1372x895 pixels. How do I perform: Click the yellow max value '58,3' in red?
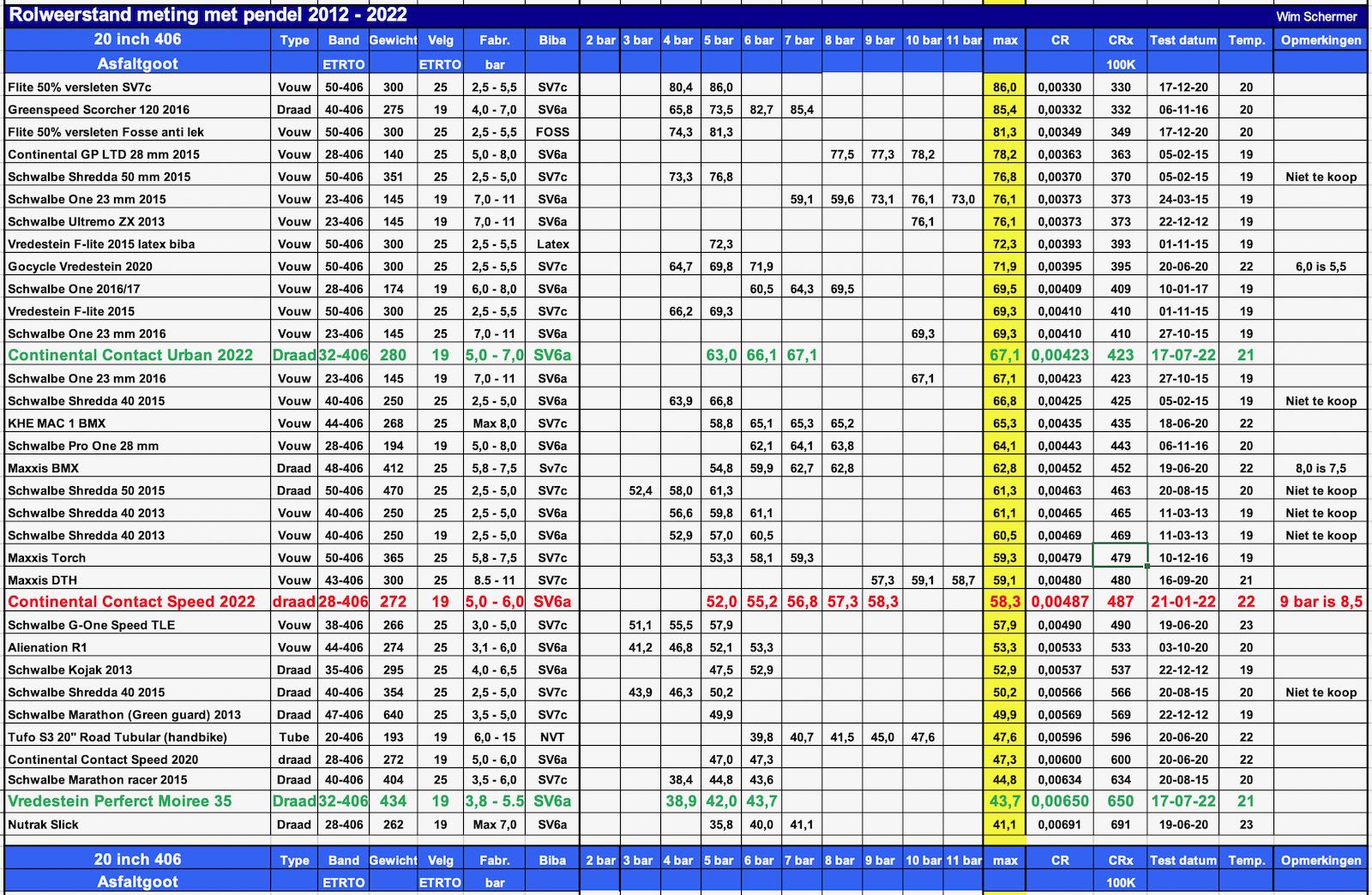1004,602
